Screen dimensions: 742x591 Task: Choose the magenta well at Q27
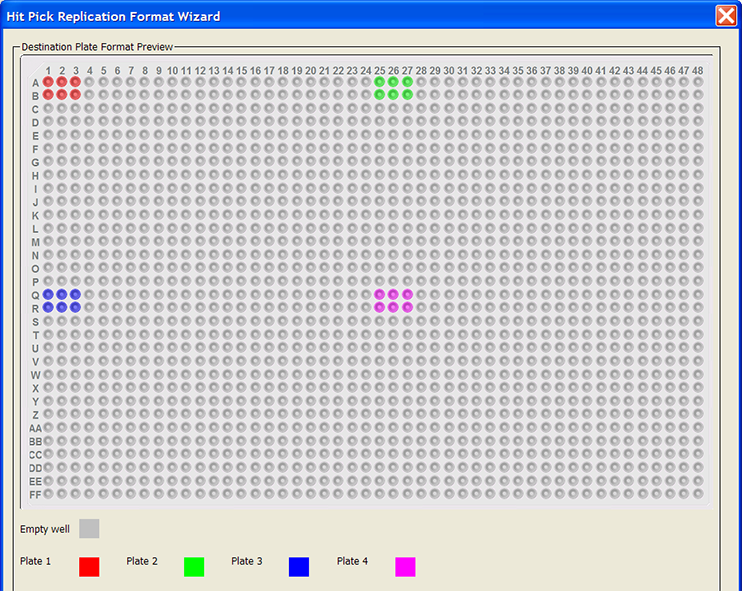(407, 294)
